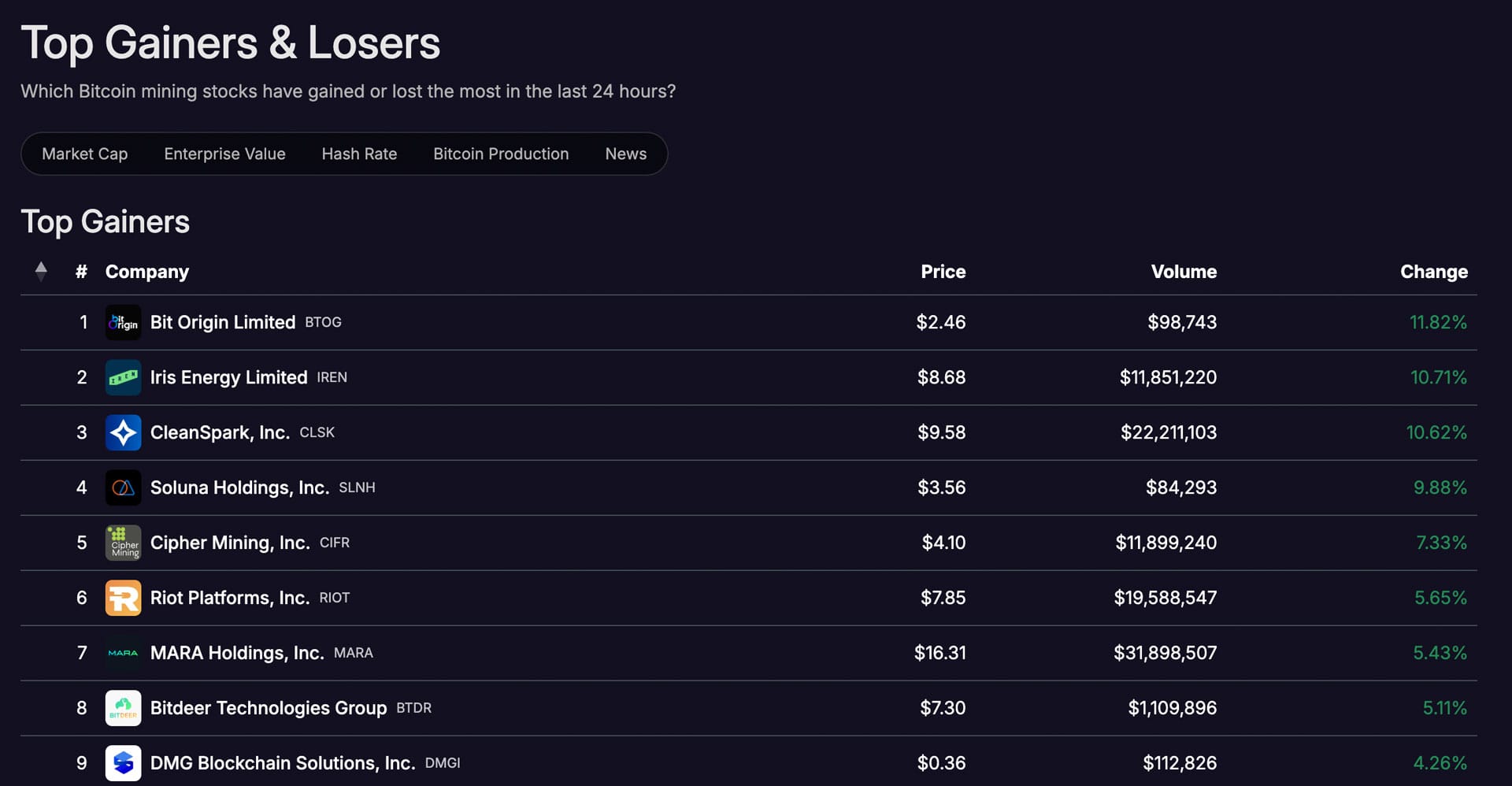The height and width of the screenshot is (786, 1512).
Task: Sort the table by Volume column
Action: [1184, 272]
